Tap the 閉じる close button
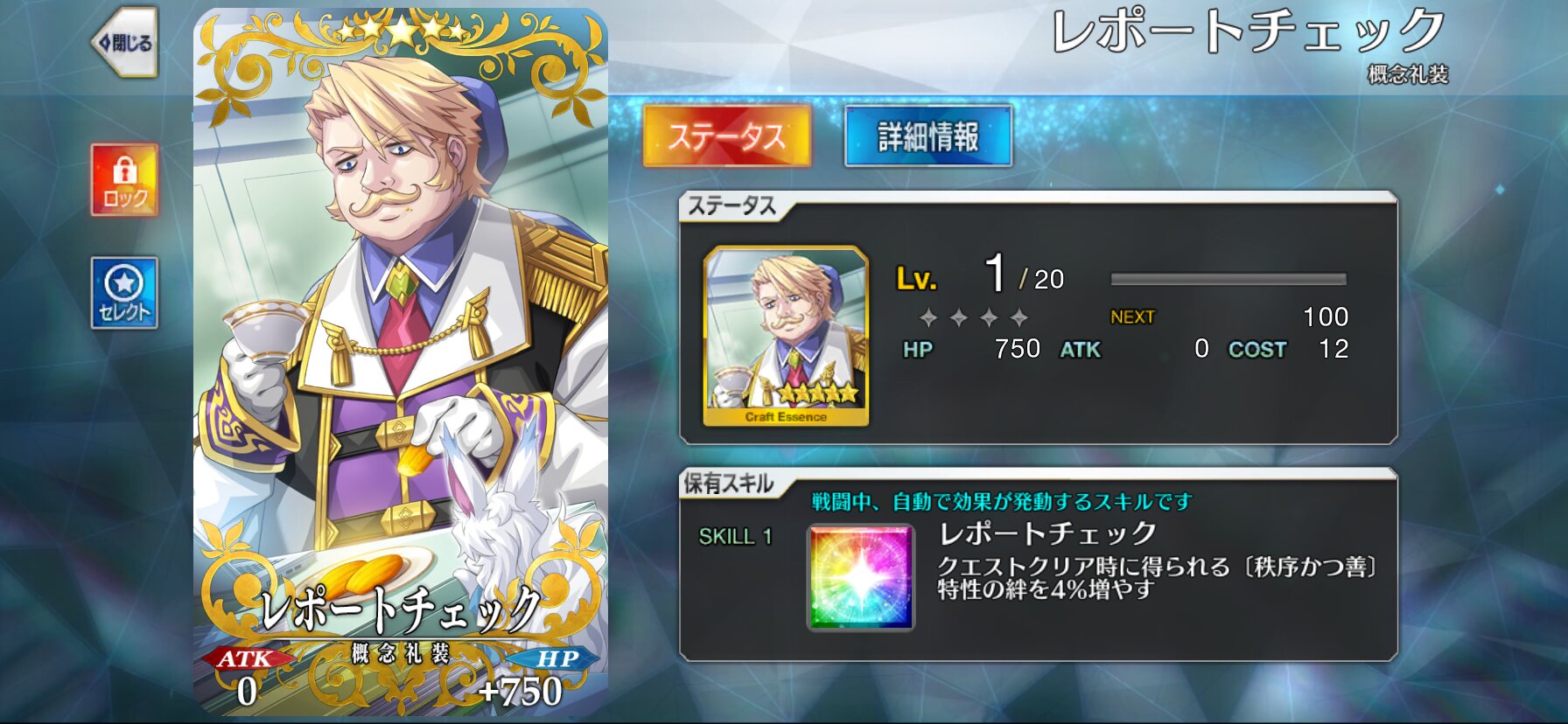This screenshot has width=1568, height=724. pyautogui.click(x=124, y=42)
